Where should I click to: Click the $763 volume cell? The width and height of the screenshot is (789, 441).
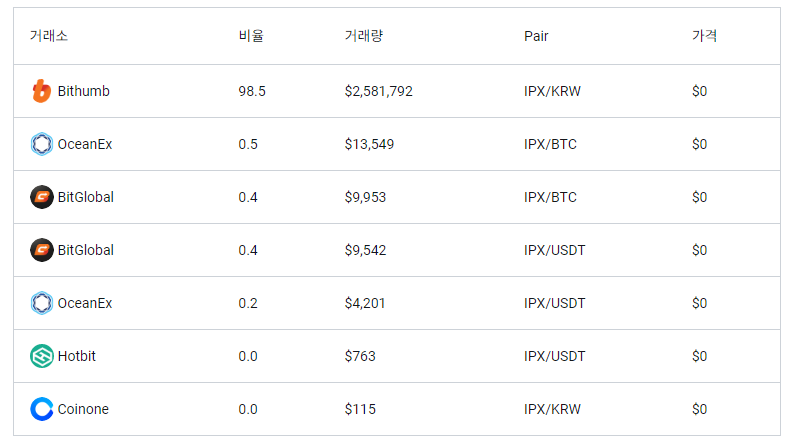click(360, 356)
